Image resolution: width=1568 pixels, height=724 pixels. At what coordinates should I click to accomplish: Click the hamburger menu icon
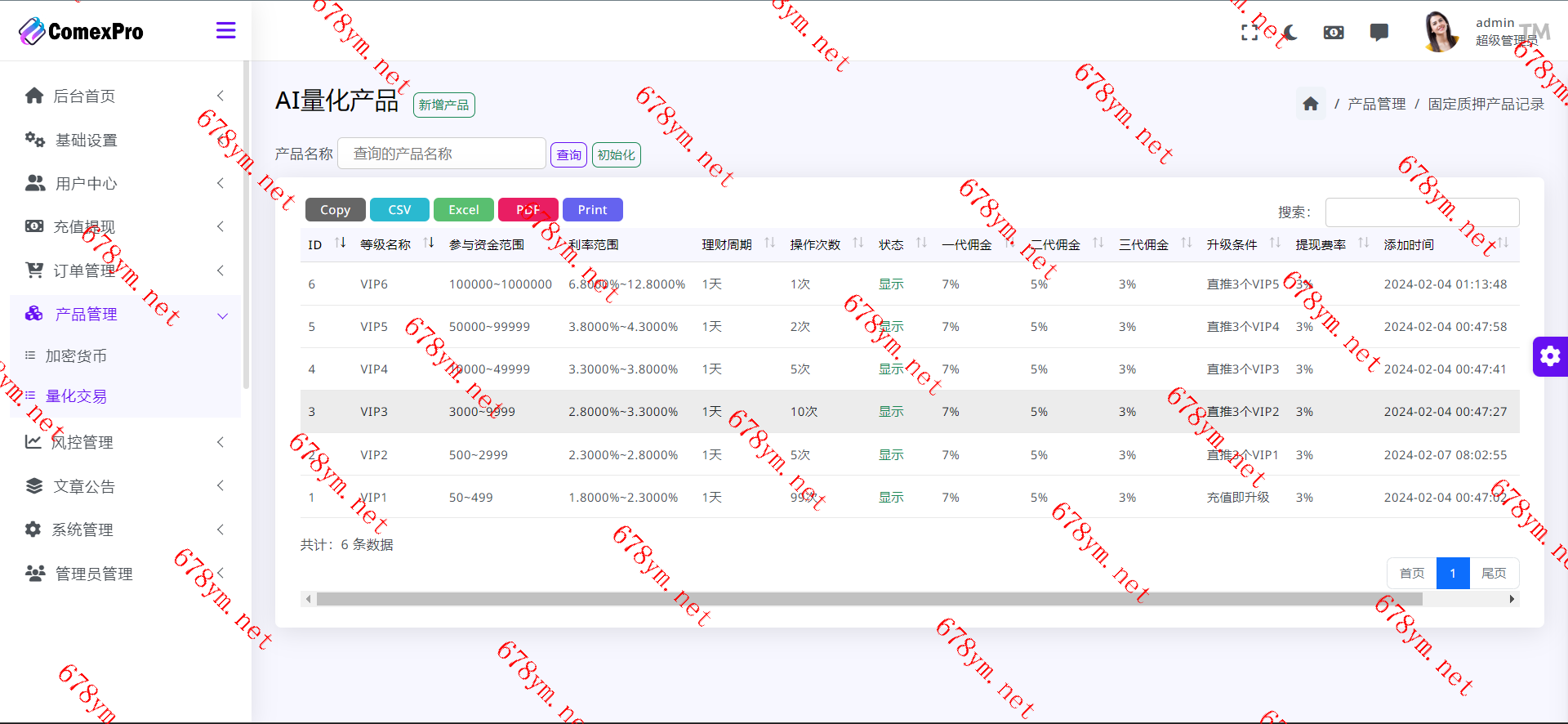225,31
